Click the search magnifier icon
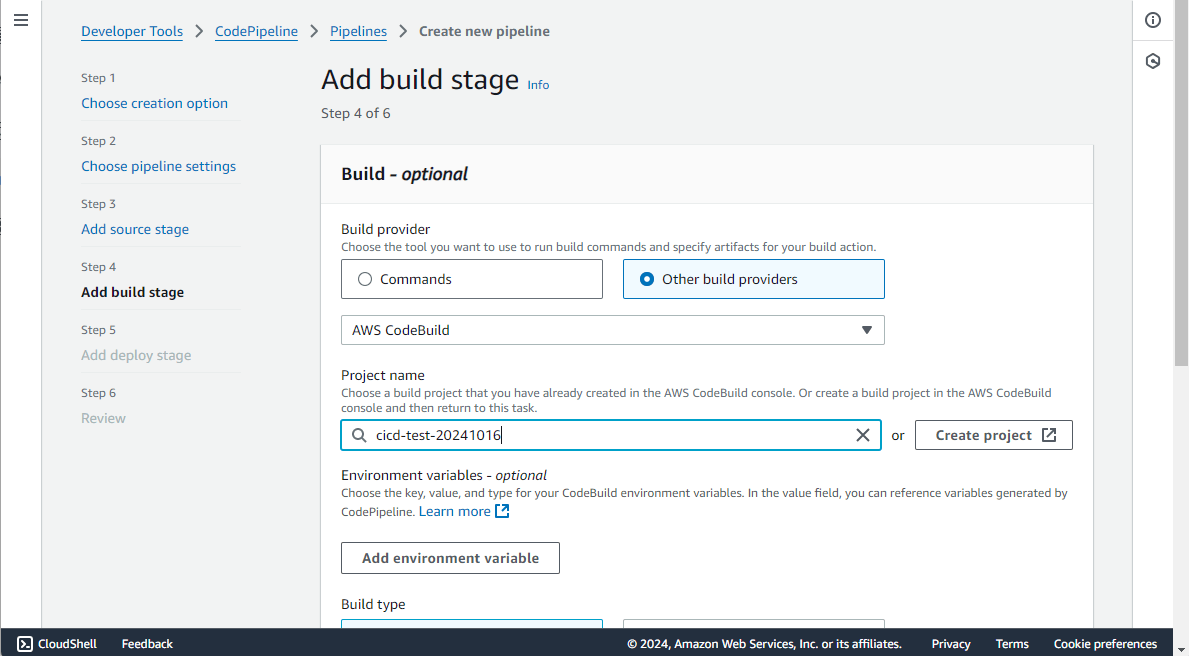This screenshot has width=1189, height=656. pos(359,435)
